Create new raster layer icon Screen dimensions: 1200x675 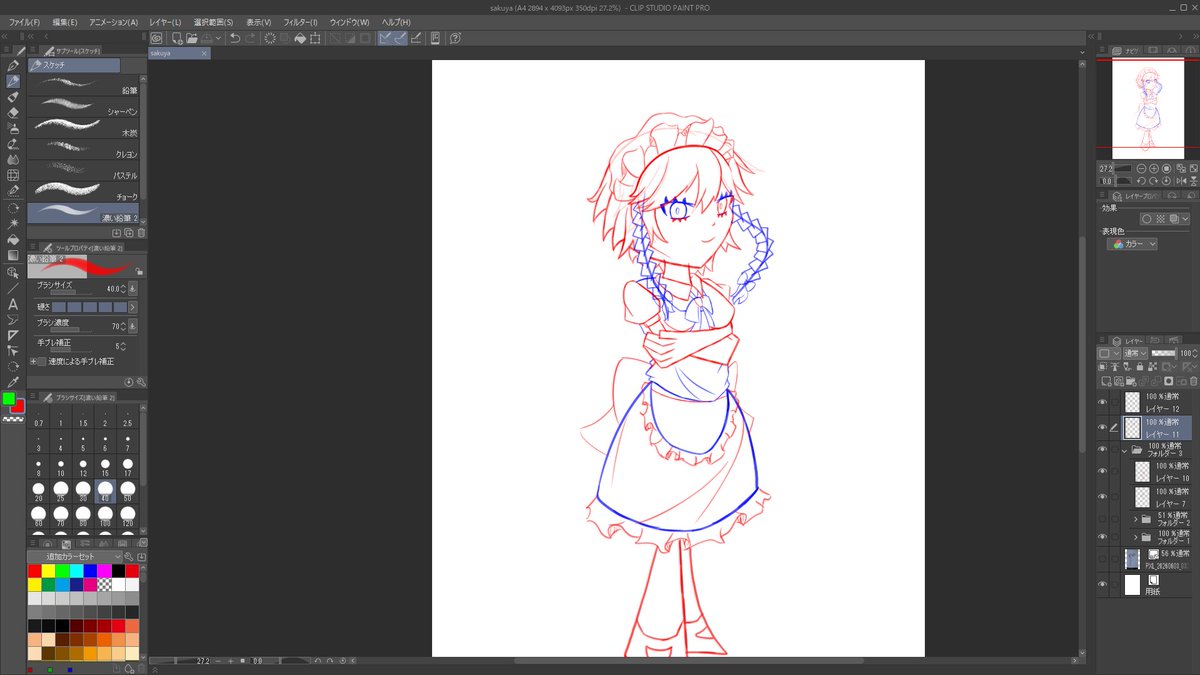pos(1105,380)
